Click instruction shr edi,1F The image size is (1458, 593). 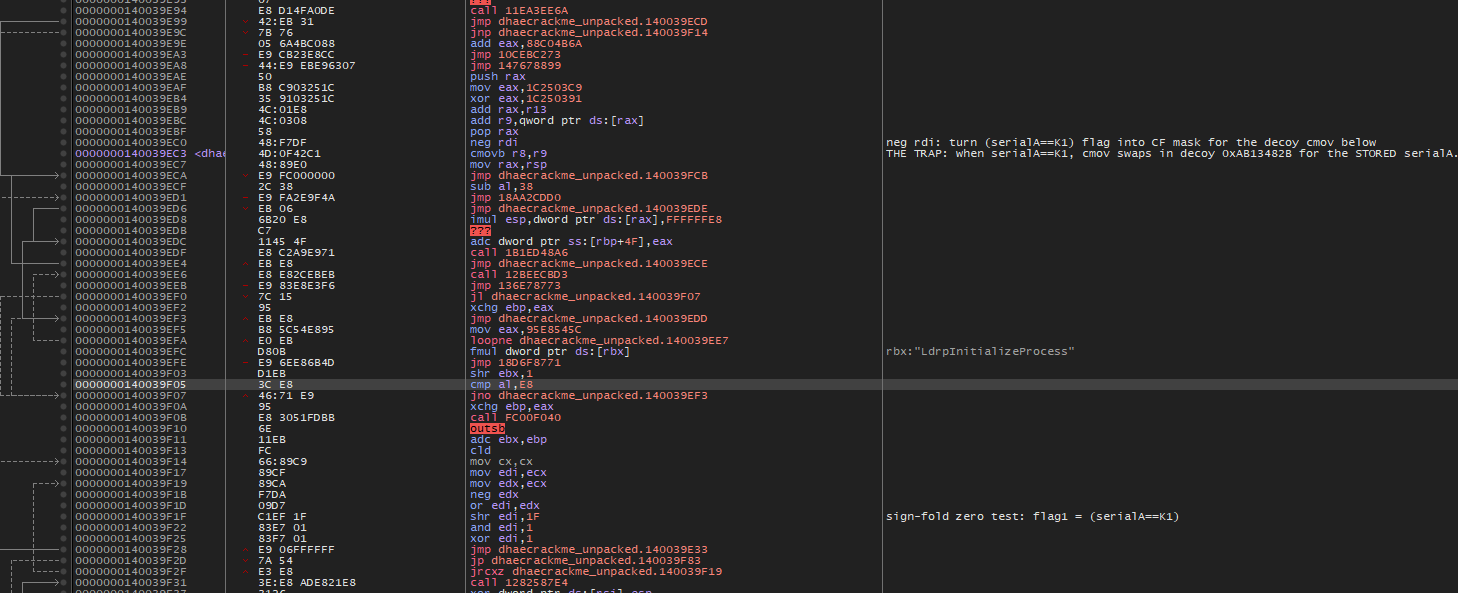505,516
